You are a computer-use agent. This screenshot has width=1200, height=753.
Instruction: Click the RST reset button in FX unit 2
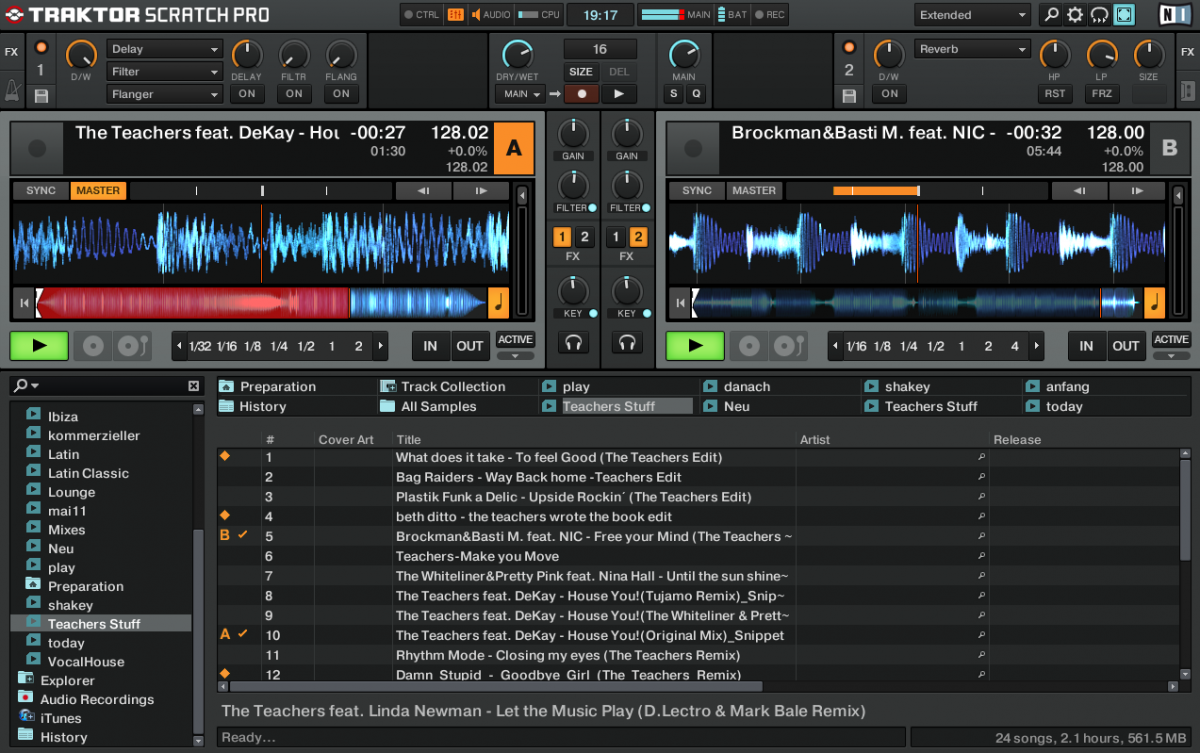1055,94
